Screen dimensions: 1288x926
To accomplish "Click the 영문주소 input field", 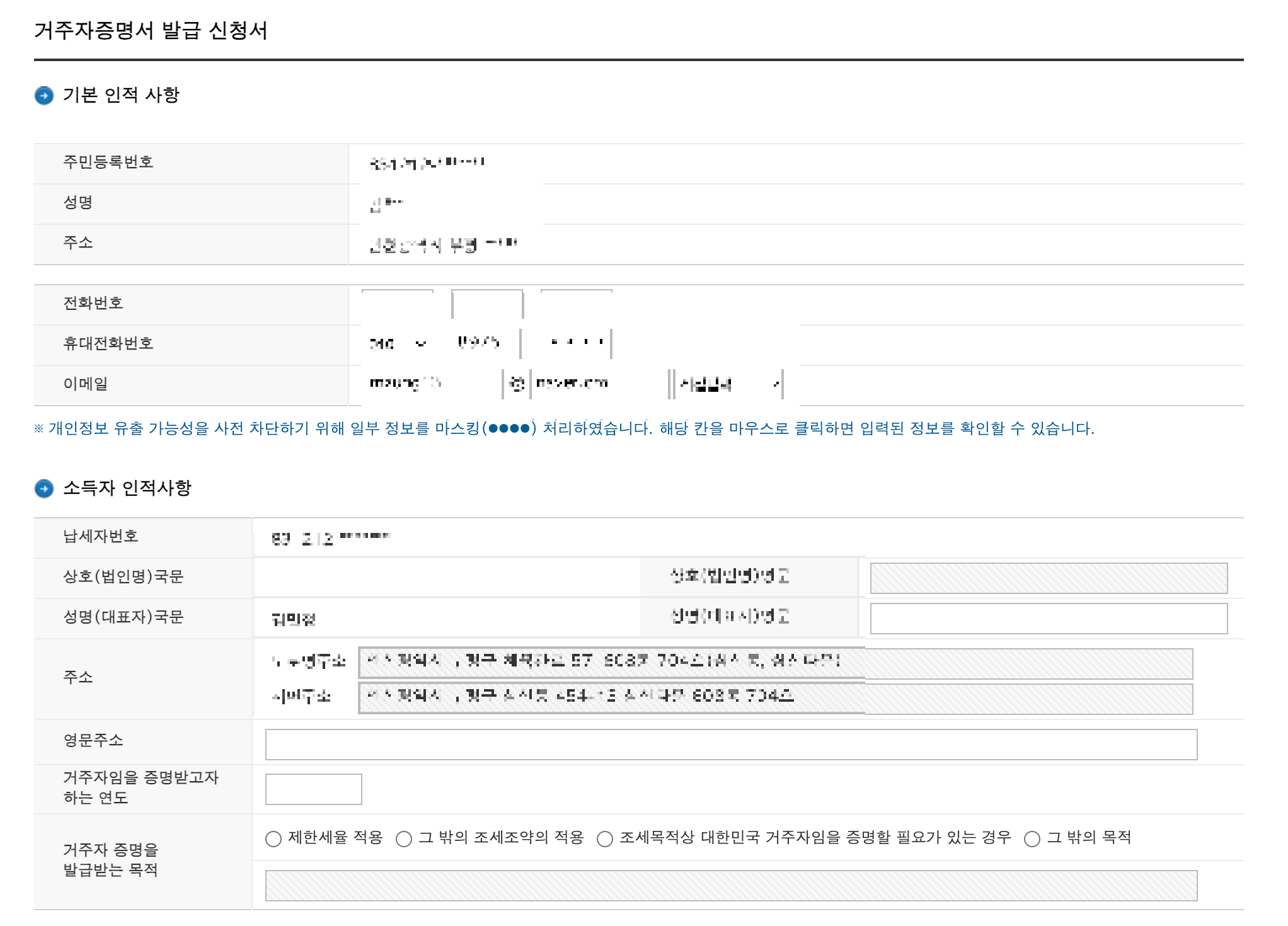I will (x=731, y=745).
